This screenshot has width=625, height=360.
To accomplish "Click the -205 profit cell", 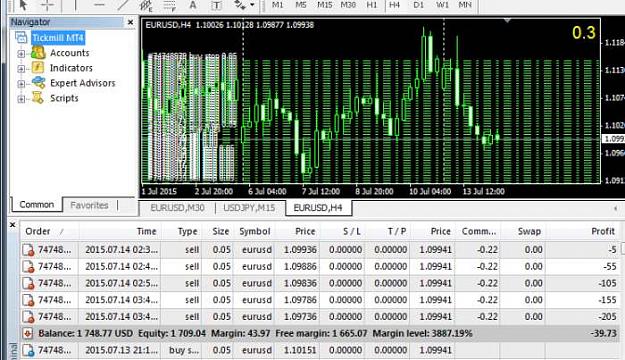I will (x=583, y=317).
